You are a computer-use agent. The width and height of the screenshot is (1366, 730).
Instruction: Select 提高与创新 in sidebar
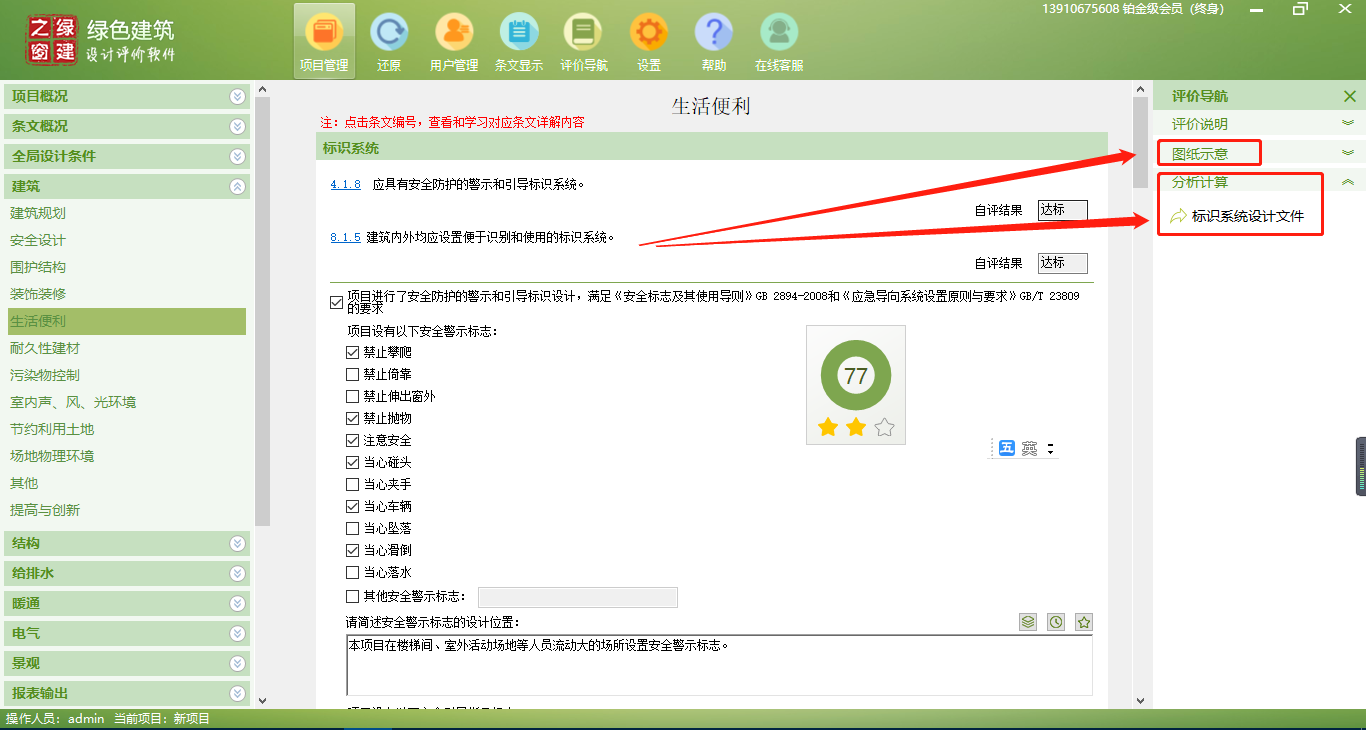coord(45,510)
